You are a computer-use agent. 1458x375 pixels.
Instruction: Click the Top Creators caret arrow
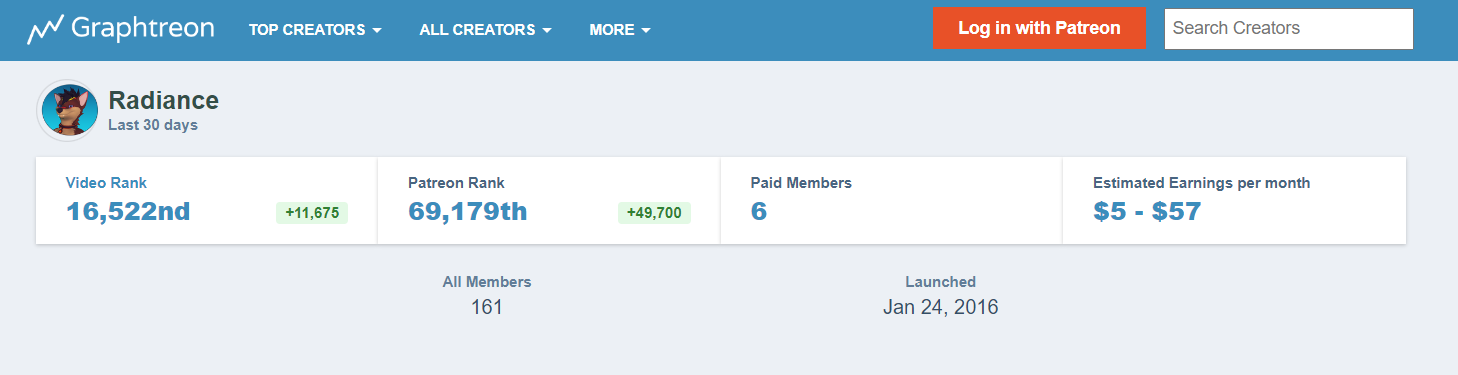click(377, 31)
